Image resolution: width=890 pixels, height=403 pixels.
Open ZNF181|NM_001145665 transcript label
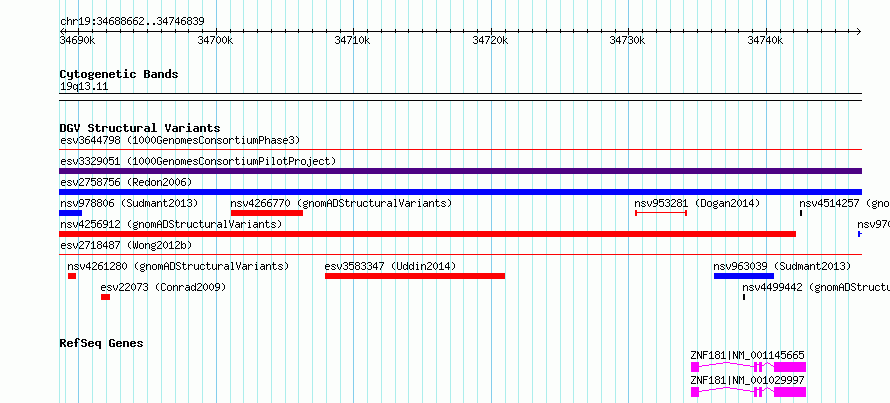click(x=748, y=355)
